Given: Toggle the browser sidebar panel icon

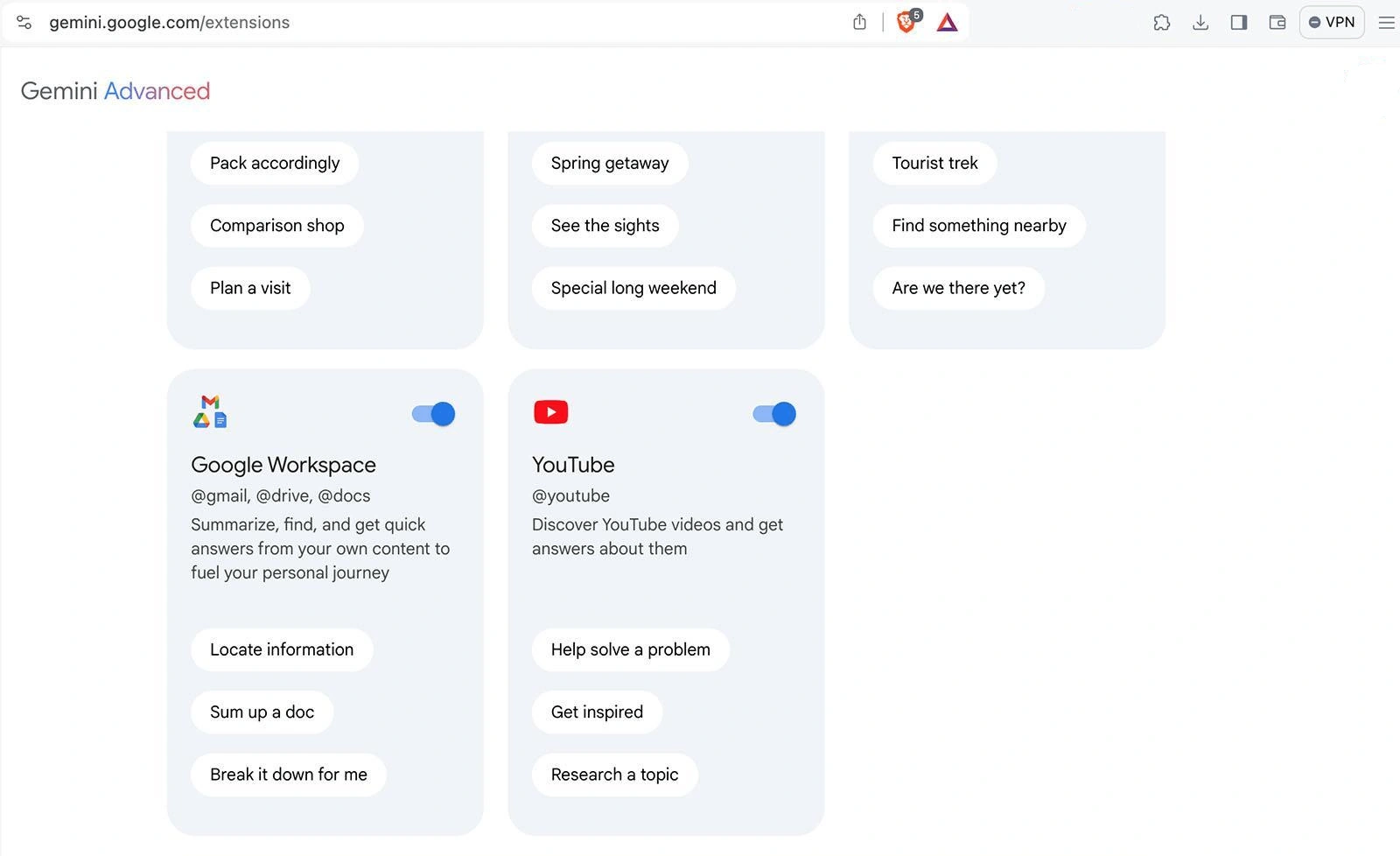Looking at the screenshot, I should coord(1239,23).
